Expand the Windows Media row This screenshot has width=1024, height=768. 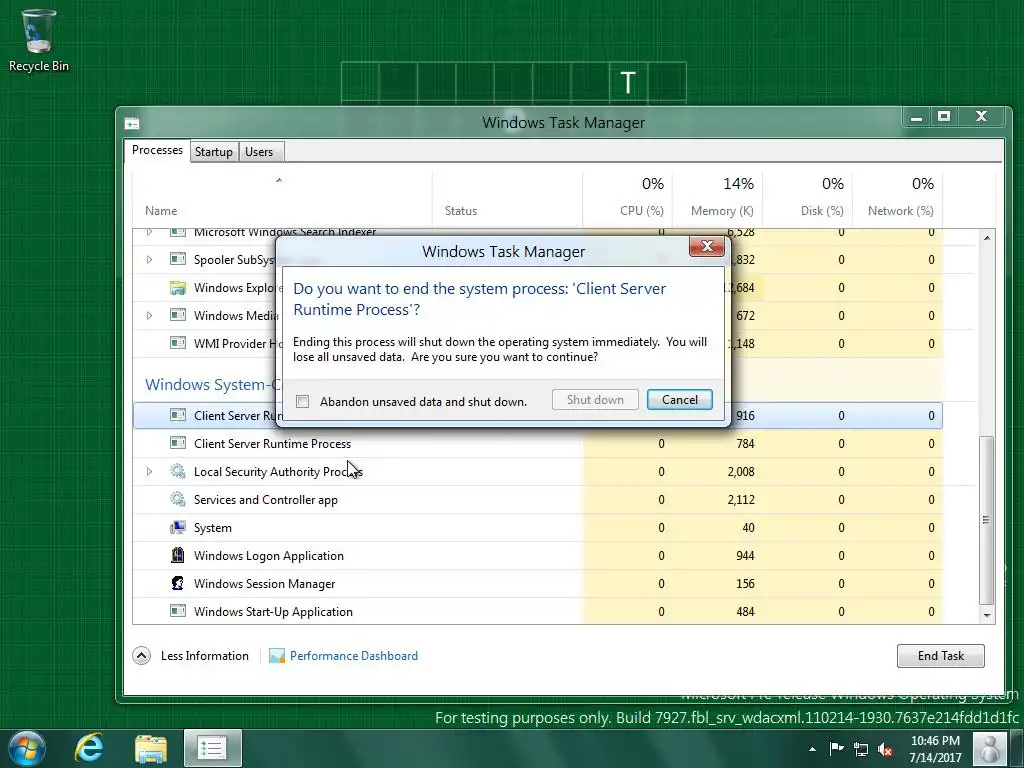click(149, 315)
